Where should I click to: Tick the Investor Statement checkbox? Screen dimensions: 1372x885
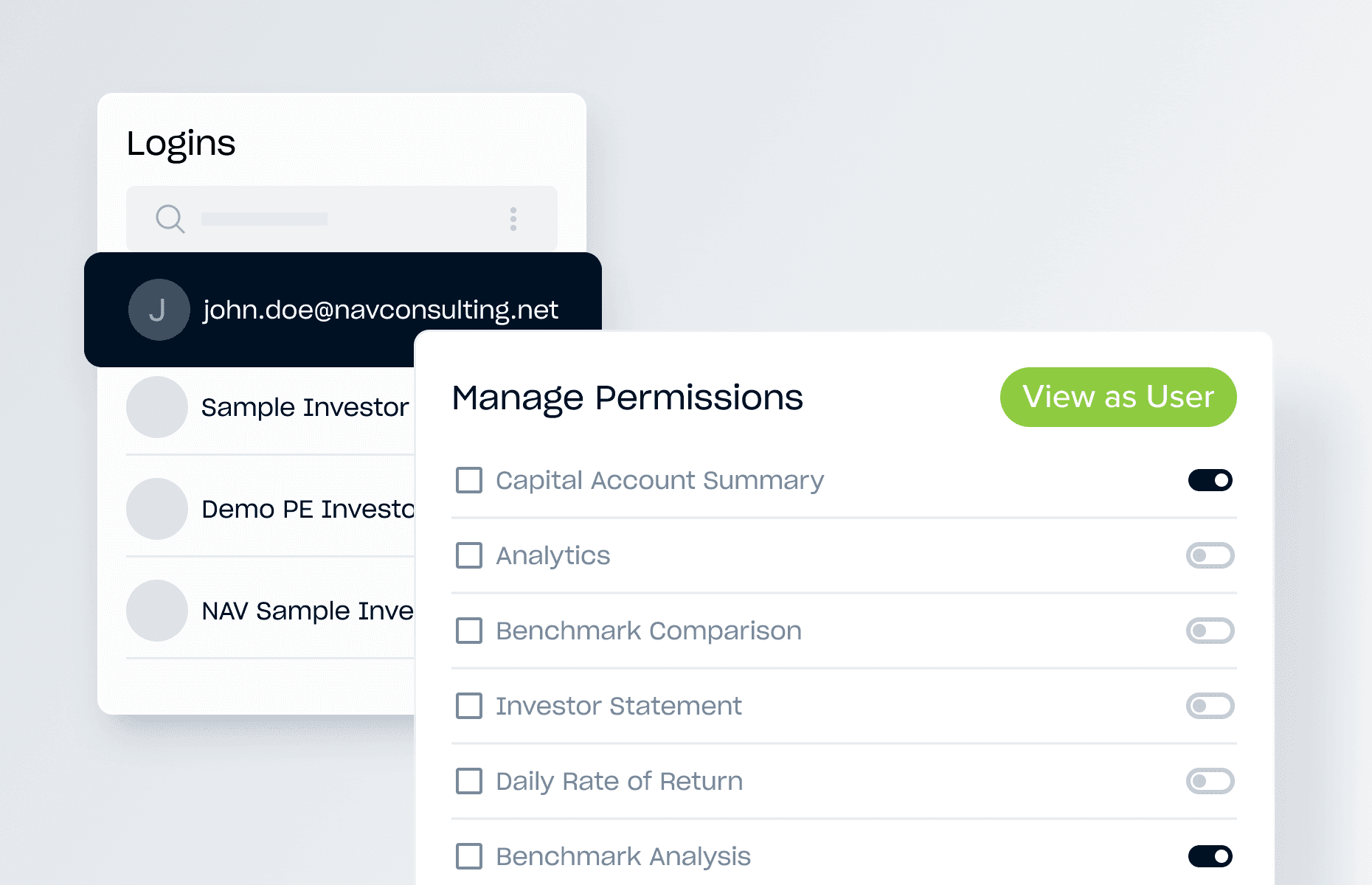469,706
